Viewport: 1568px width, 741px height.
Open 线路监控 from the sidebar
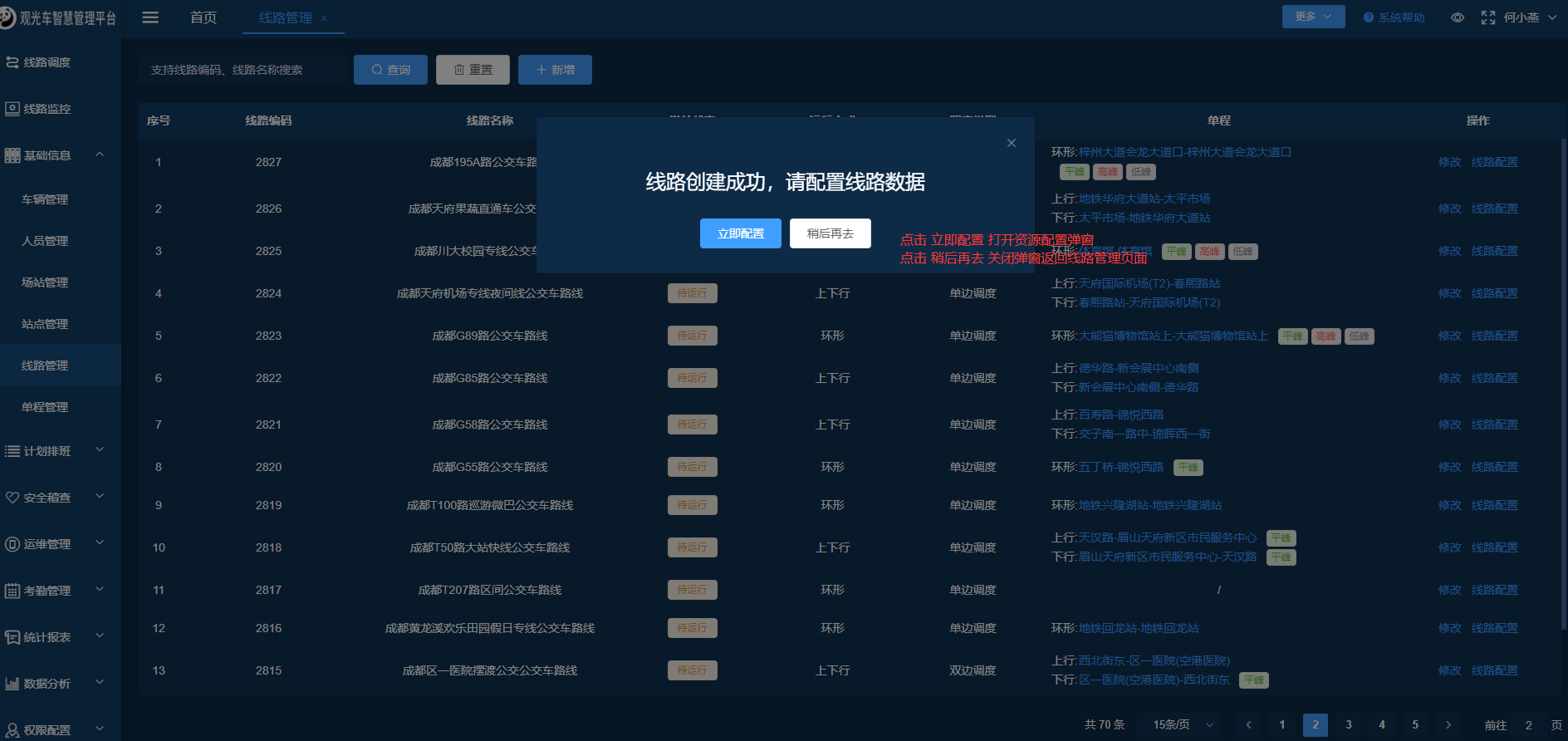47,109
